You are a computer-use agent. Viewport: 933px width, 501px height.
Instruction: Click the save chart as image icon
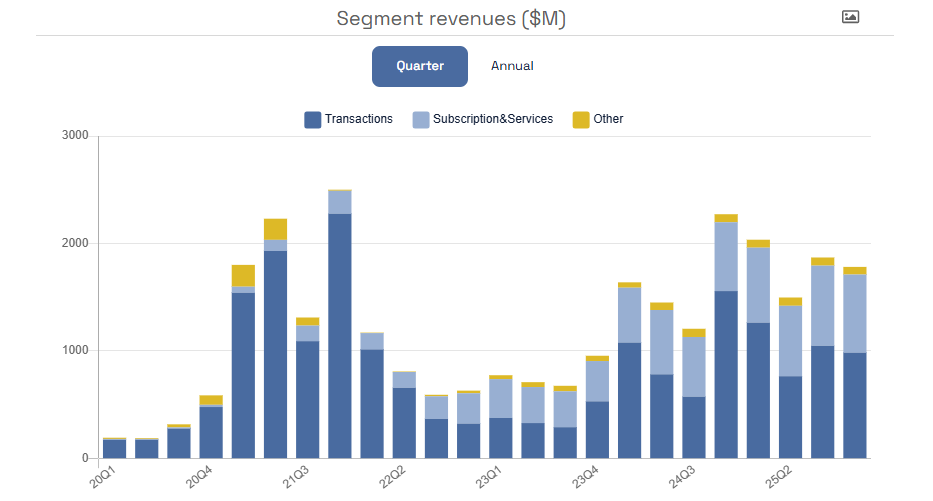point(850,17)
